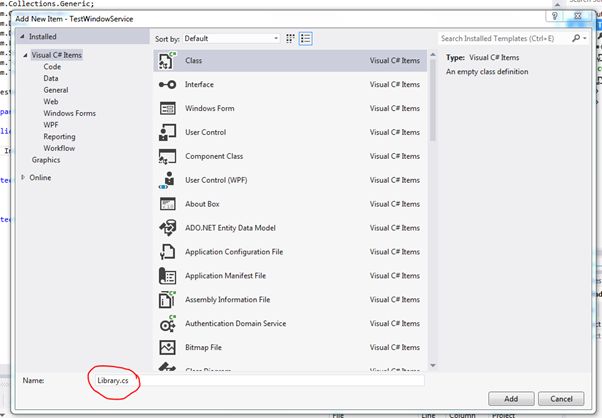Collapse the Visual C# Items tree node
The image size is (602, 418).
[25, 55]
